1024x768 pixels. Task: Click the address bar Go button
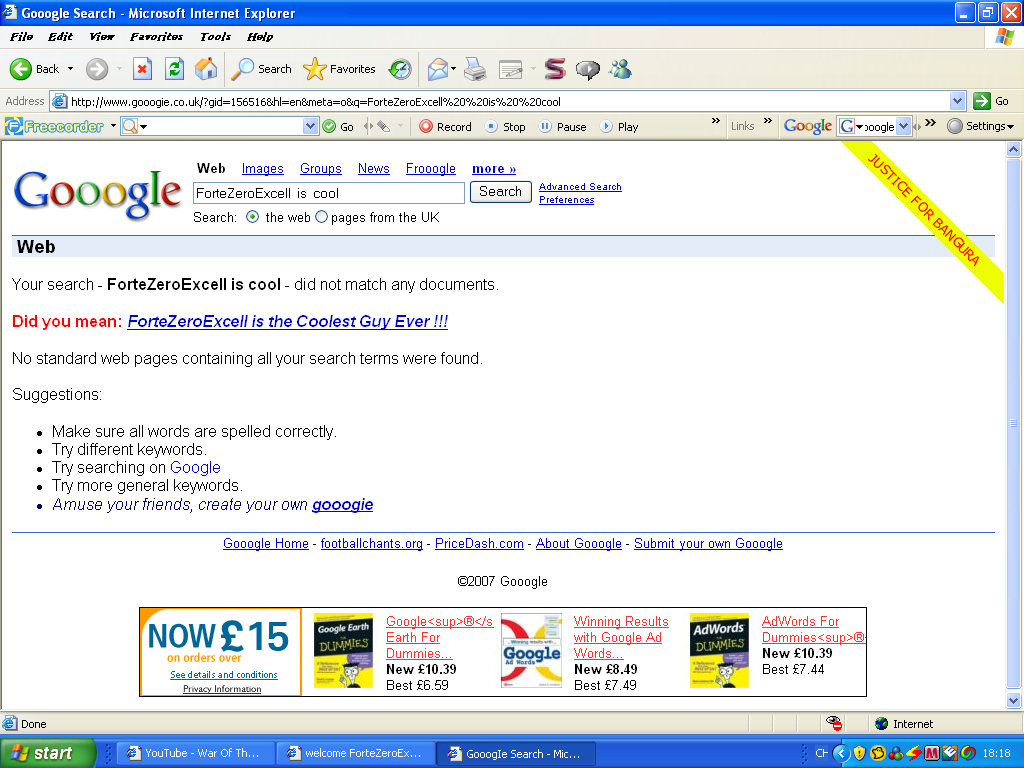pos(991,101)
